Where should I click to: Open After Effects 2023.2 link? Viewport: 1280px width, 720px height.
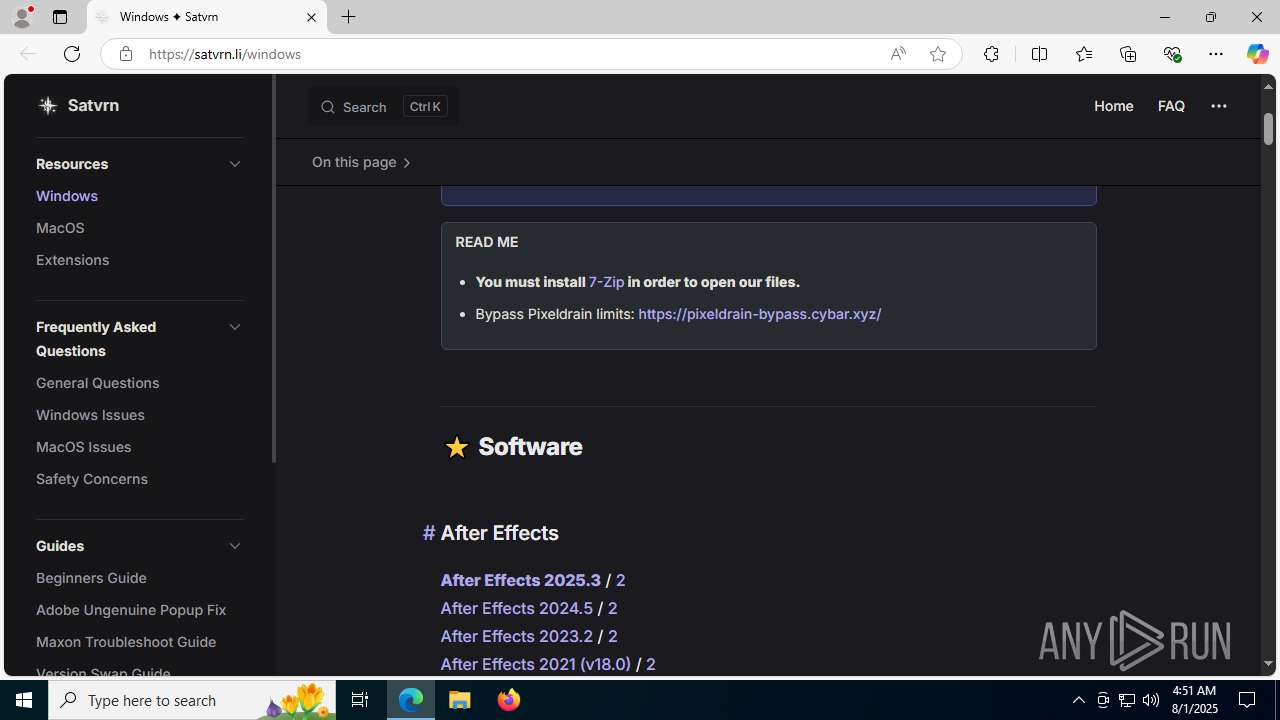coord(516,636)
